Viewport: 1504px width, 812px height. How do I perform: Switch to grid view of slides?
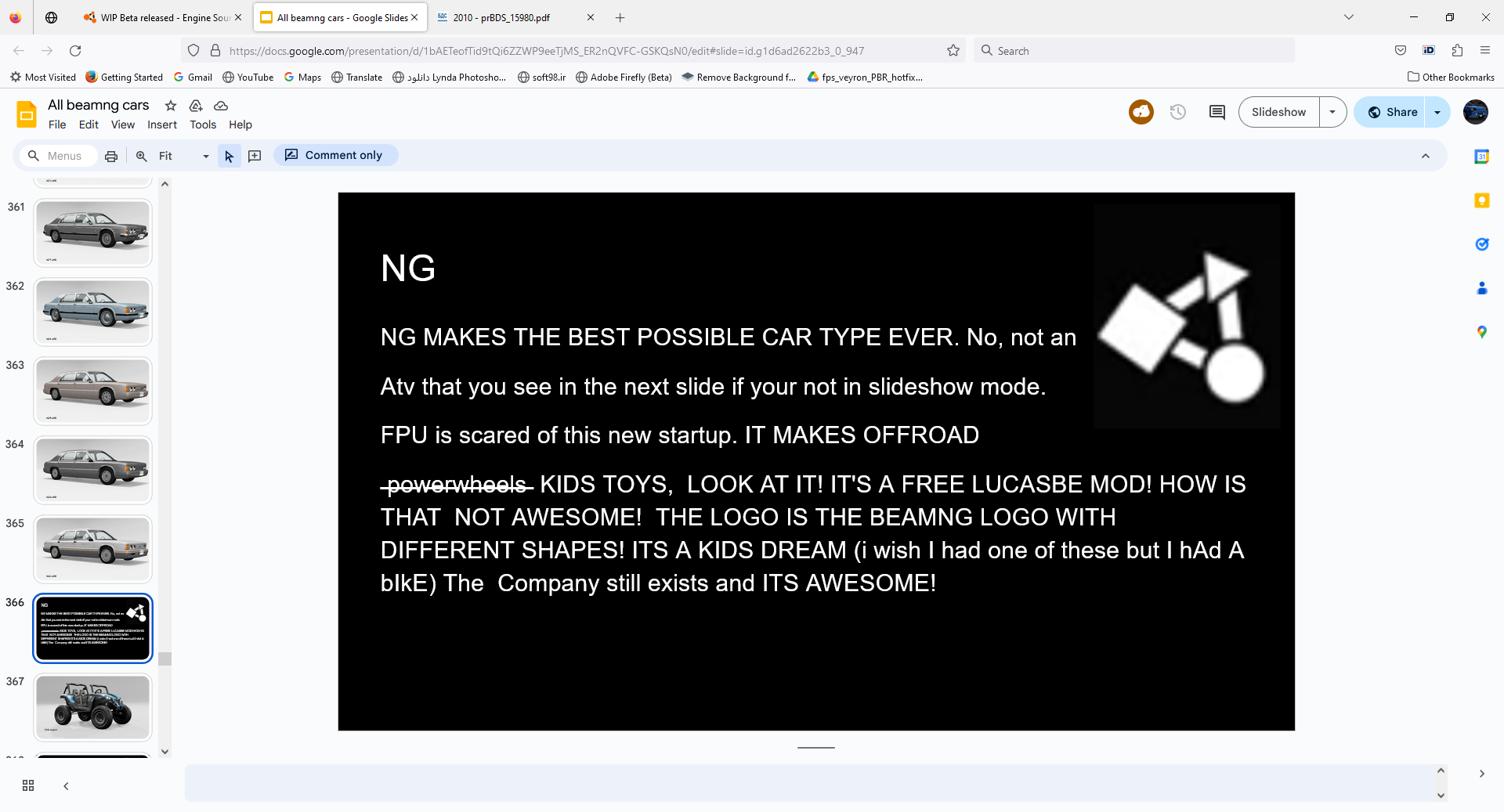(x=28, y=785)
